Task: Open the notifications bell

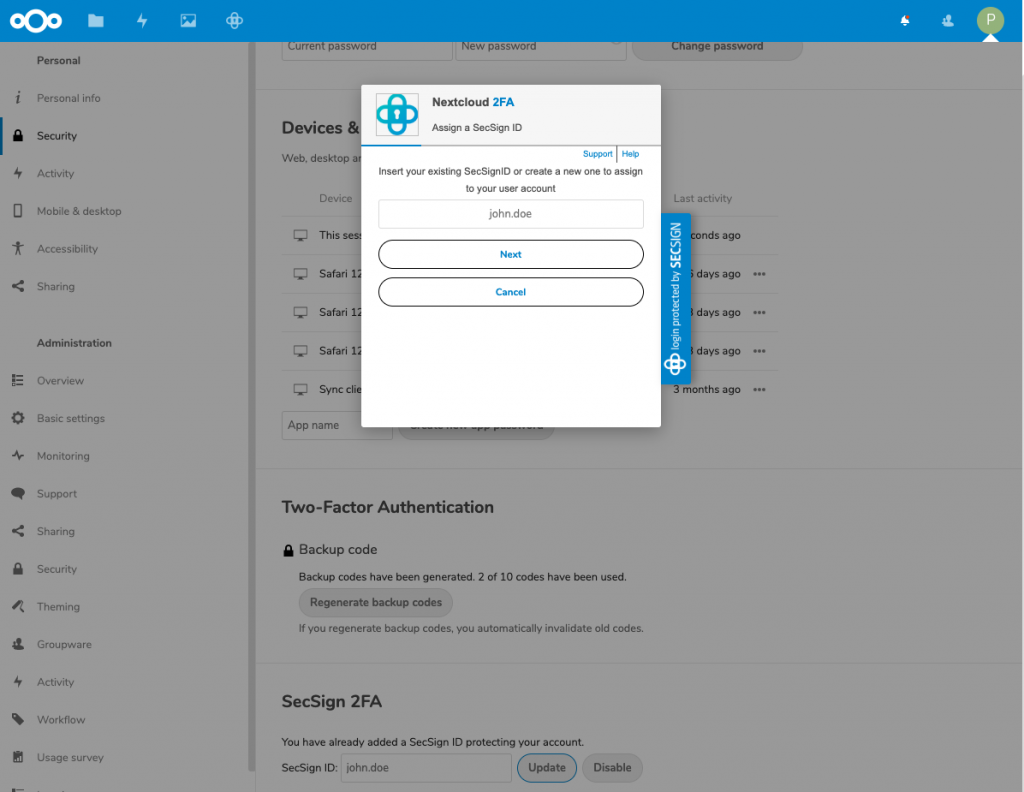Action: click(904, 20)
